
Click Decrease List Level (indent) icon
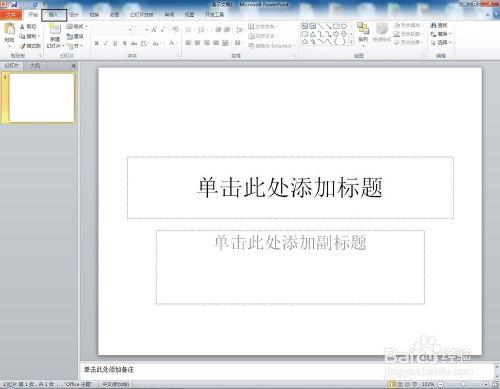point(218,30)
